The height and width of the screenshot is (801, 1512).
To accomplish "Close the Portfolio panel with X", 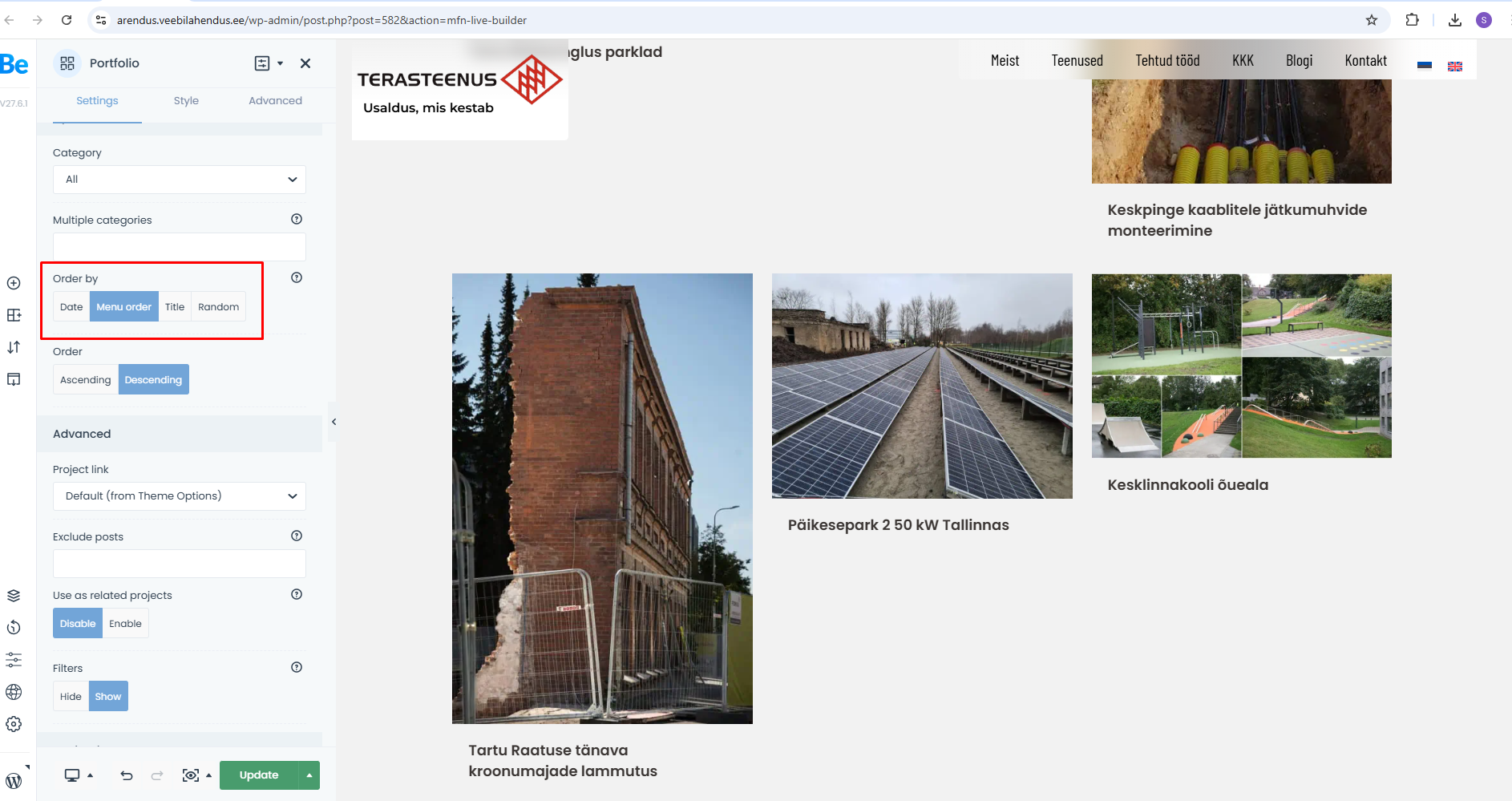I will 305,63.
